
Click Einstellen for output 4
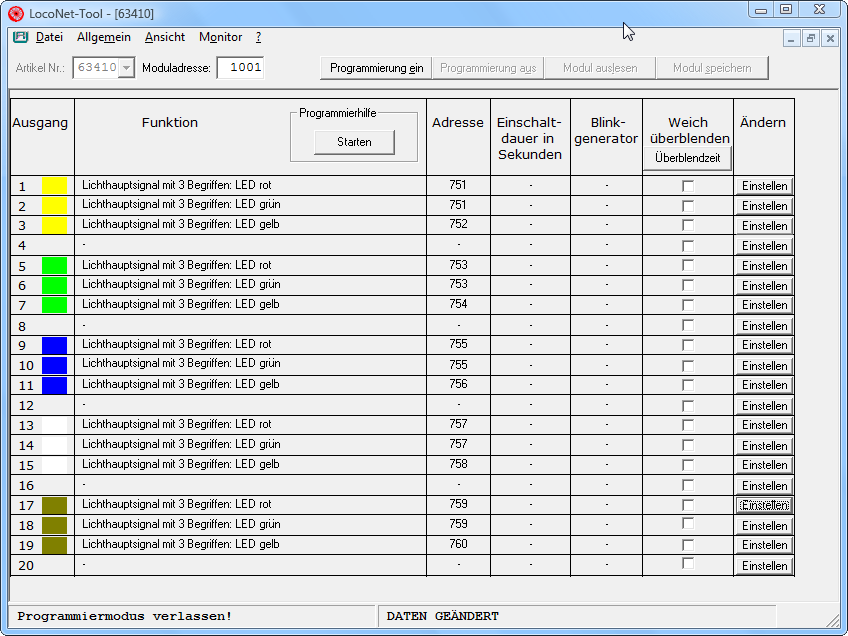point(764,246)
